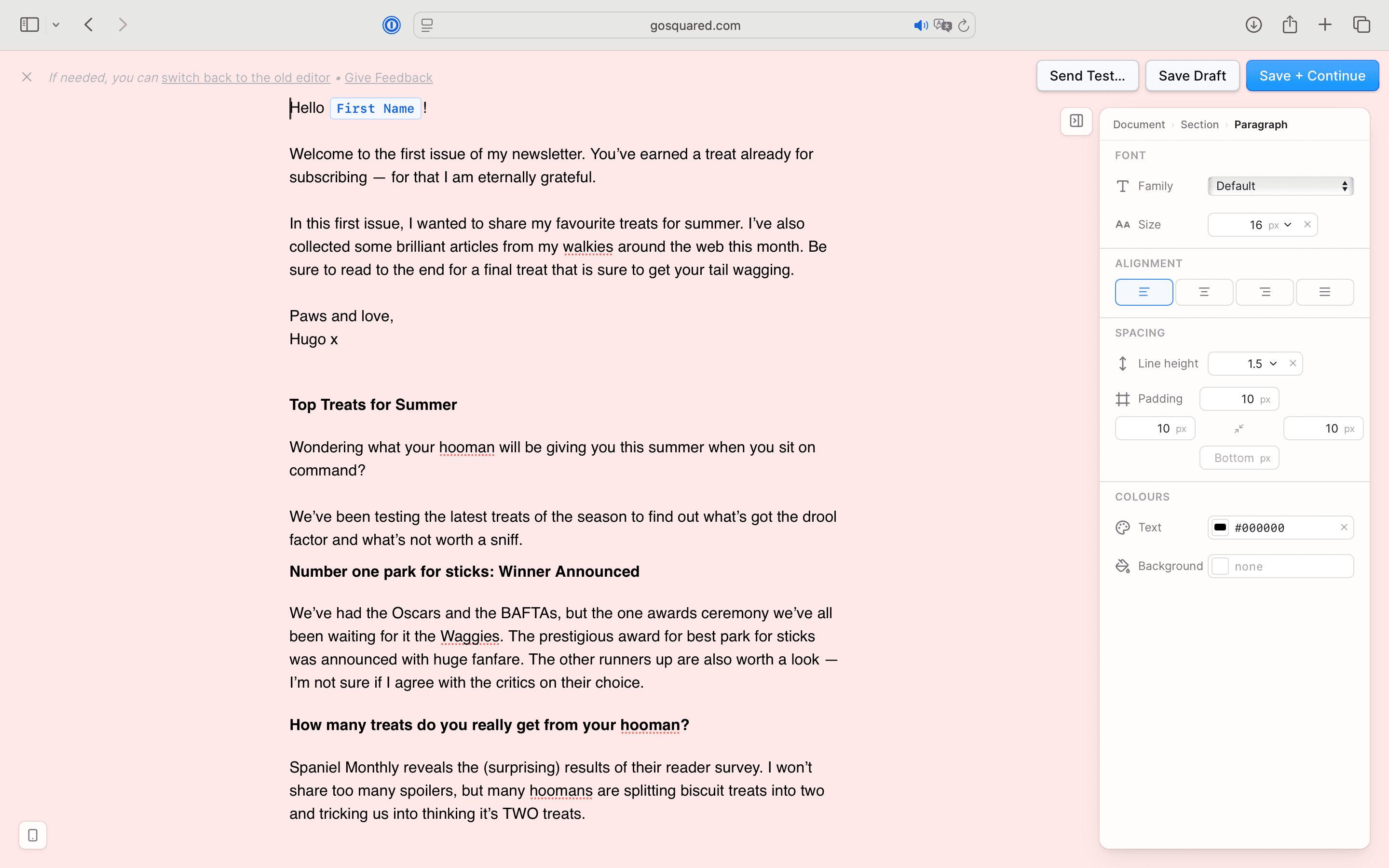
Task: Justify the paragraph text
Action: click(1325, 292)
